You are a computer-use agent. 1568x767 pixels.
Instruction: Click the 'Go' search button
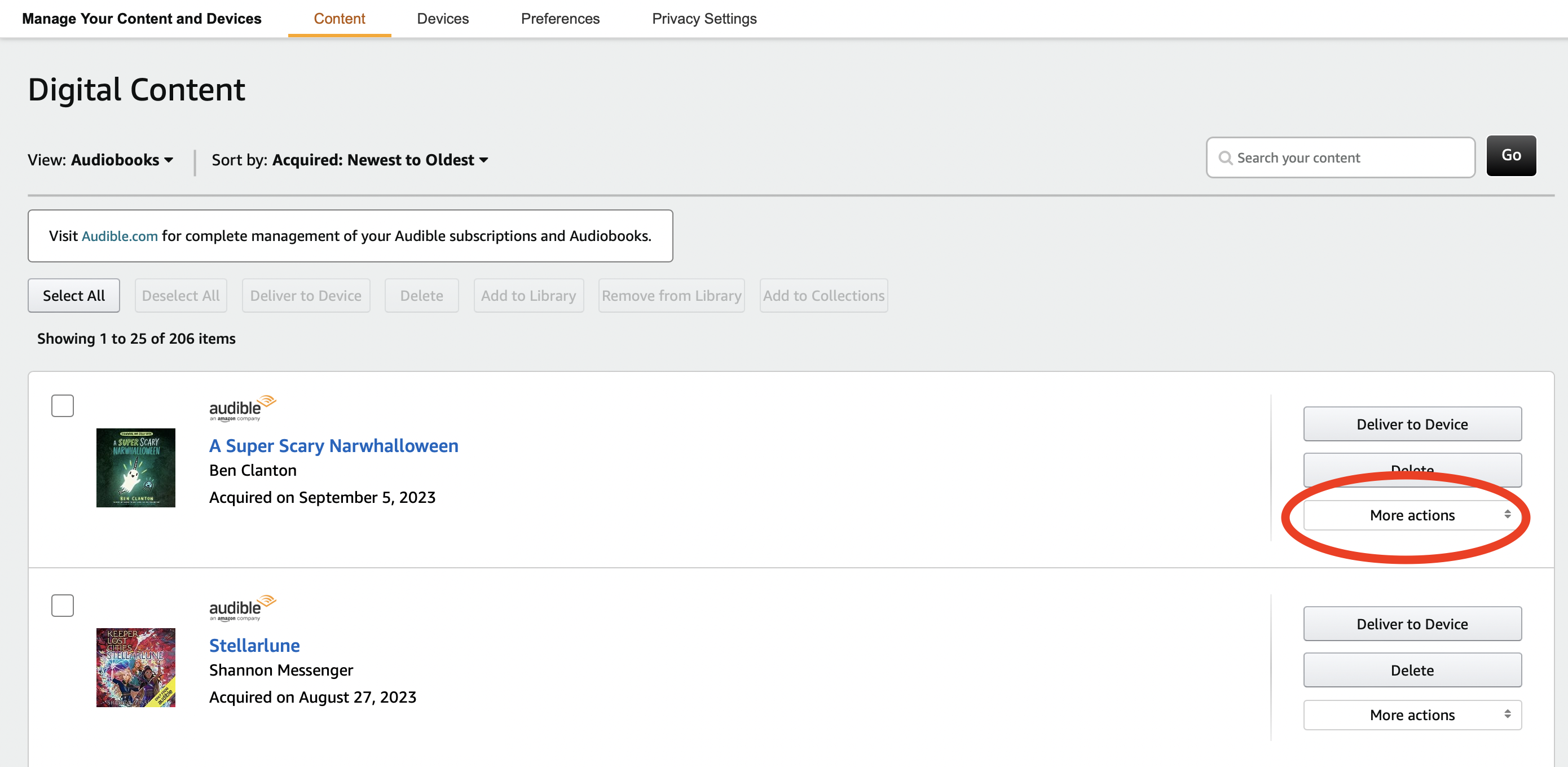[x=1510, y=157]
